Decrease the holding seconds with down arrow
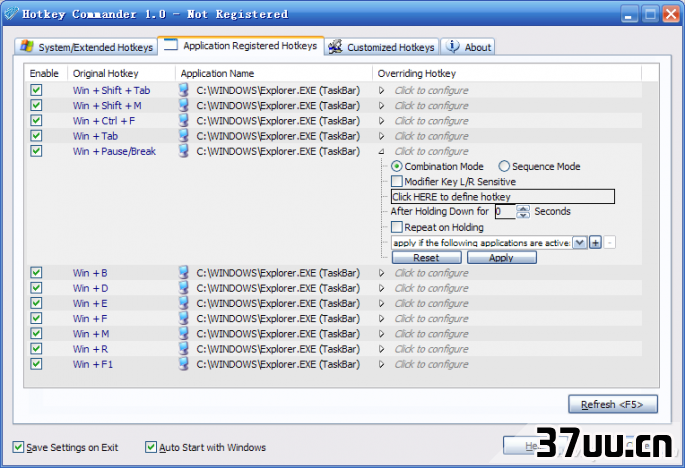Image resolution: width=685 pixels, height=468 pixels. [523, 215]
